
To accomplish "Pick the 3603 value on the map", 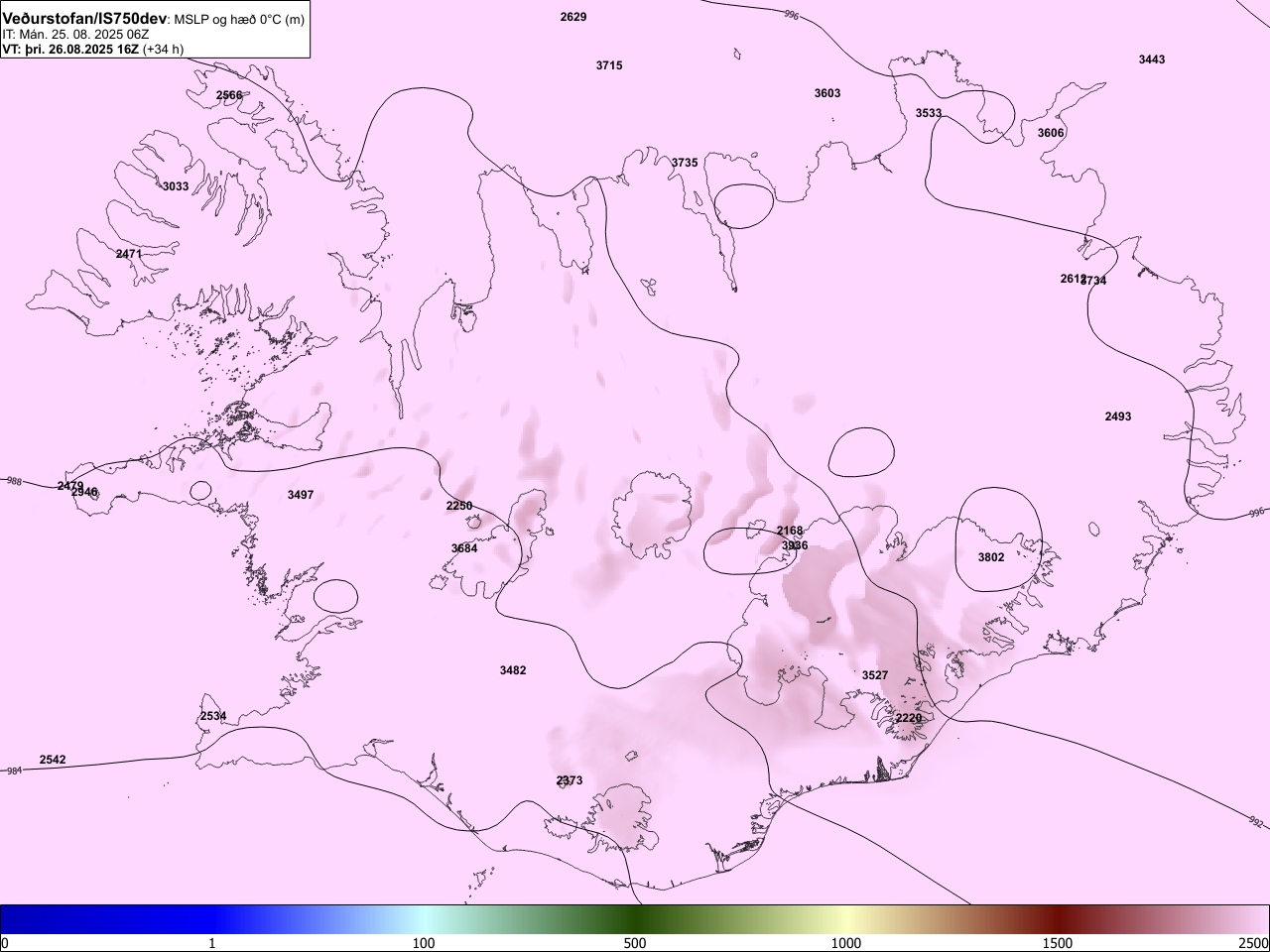I will (827, 93).
